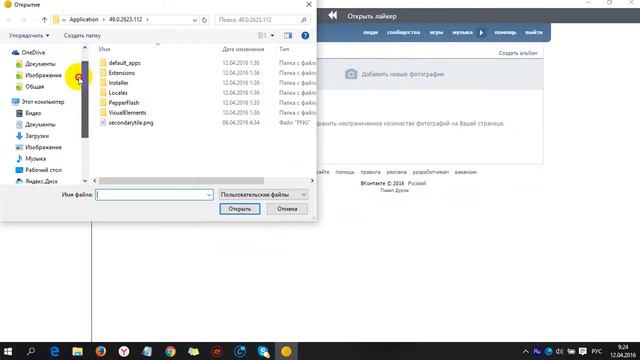Image resolution: width=640 pixels, height=360 pixels.
Task: Click the Отмена button
Action: 287,209
